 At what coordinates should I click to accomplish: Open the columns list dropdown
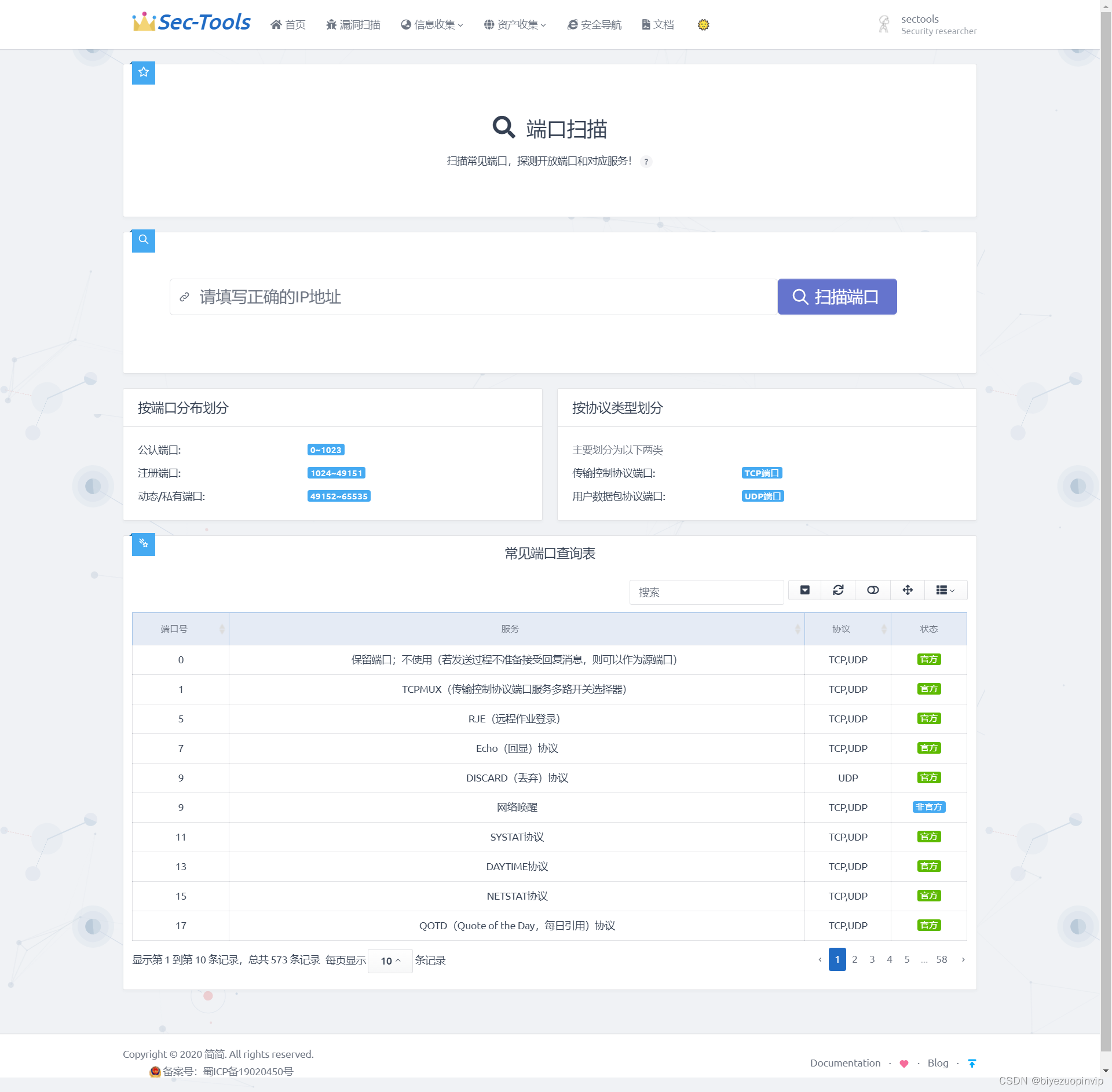tap(945, 590)
